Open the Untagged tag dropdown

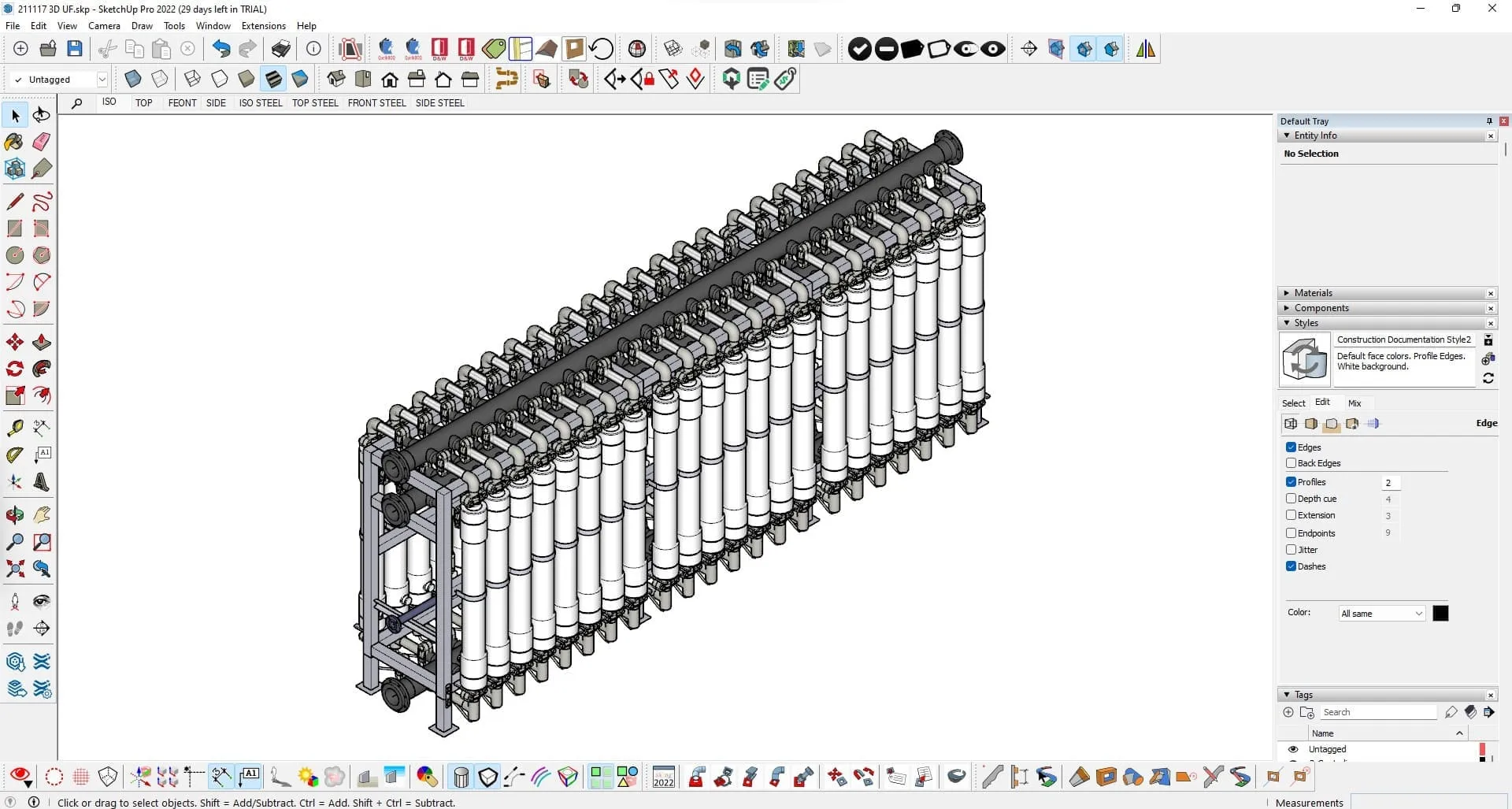(x=102, y=80)
